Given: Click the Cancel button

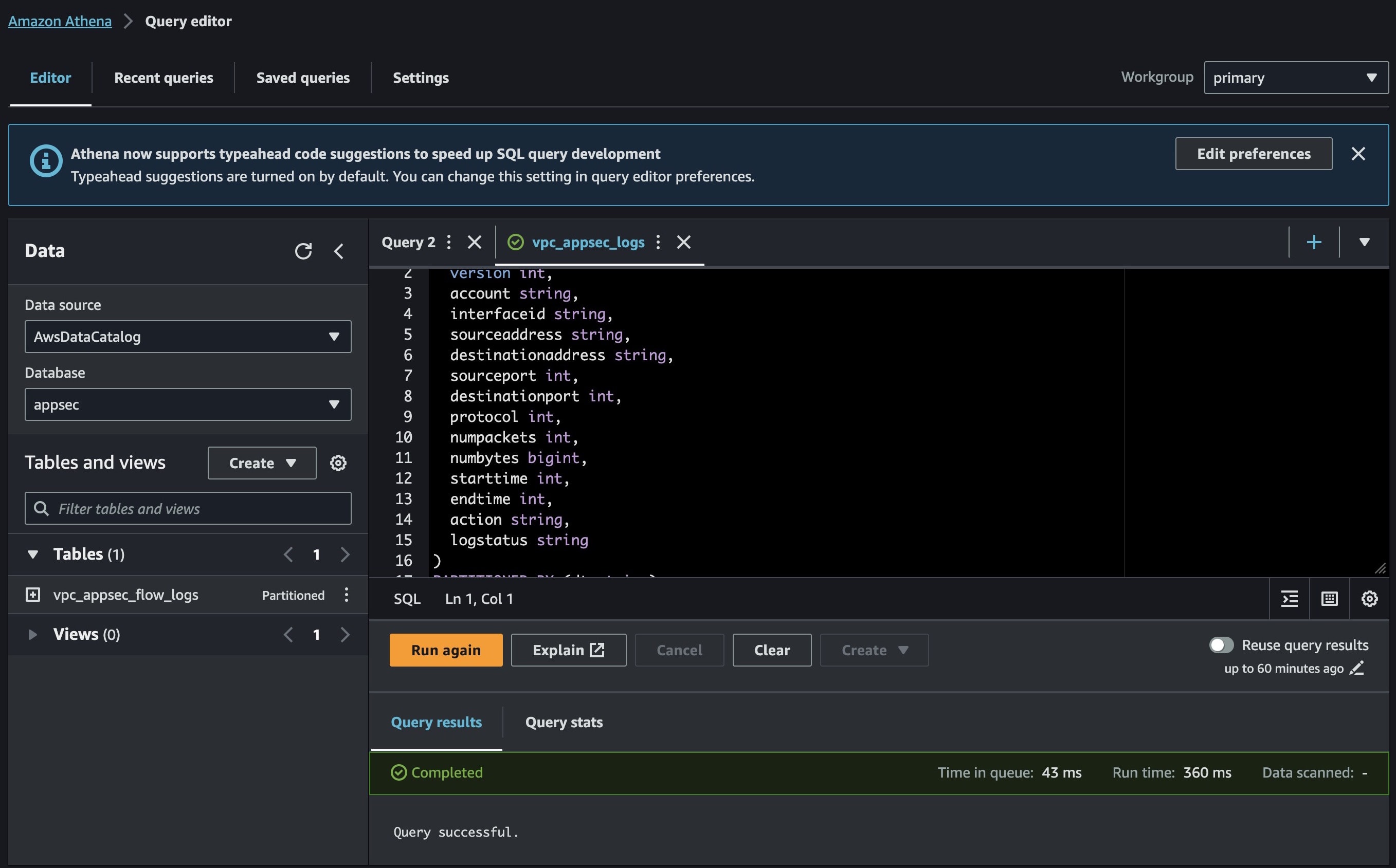Looking at the screenshot, I should coord(679,650).
